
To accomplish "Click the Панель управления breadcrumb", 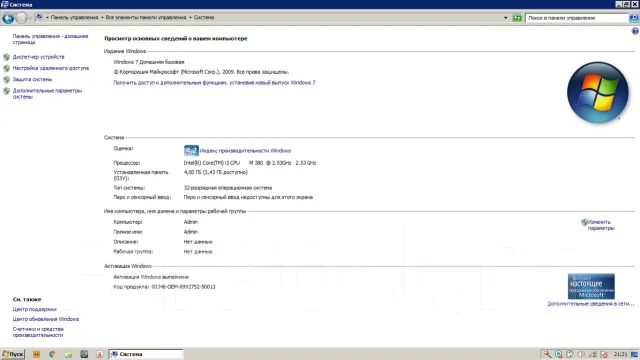I will [74, 18].
